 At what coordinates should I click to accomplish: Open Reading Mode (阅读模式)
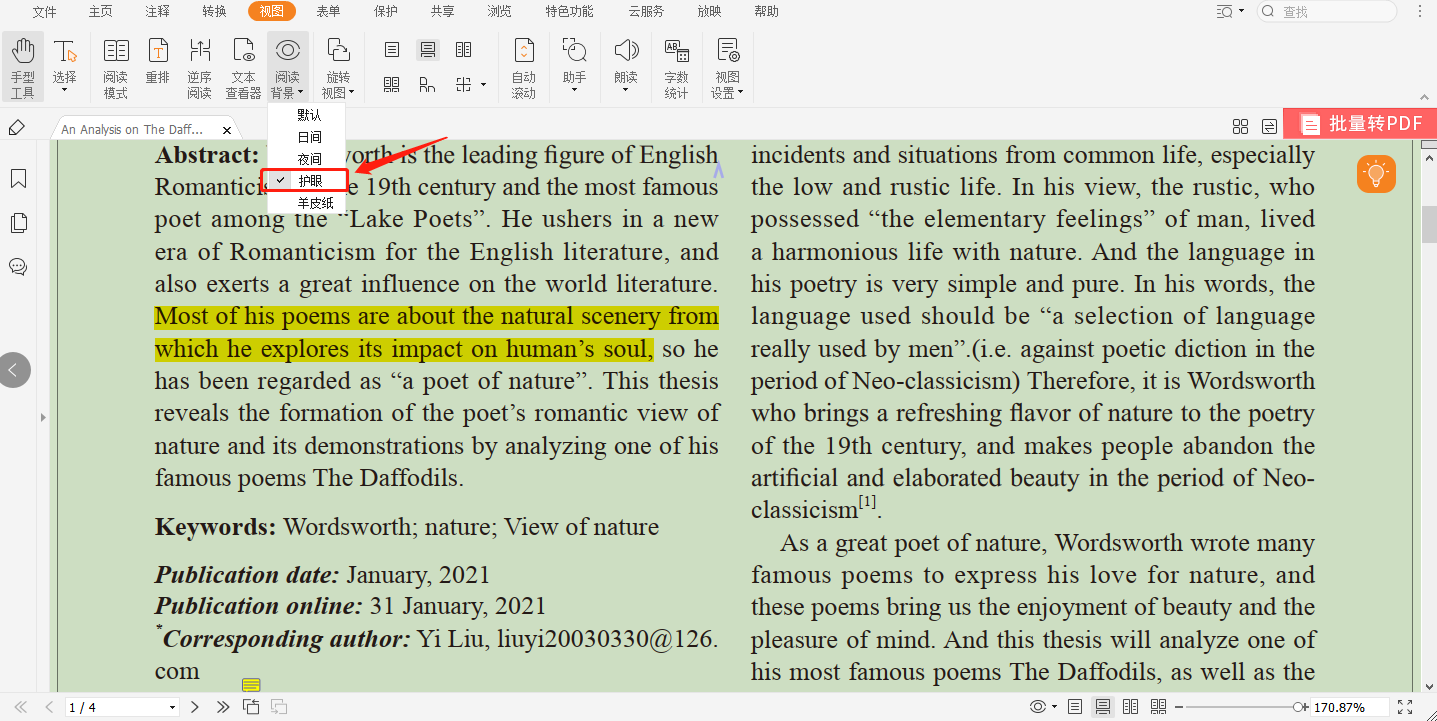click(x=115, y=67)
